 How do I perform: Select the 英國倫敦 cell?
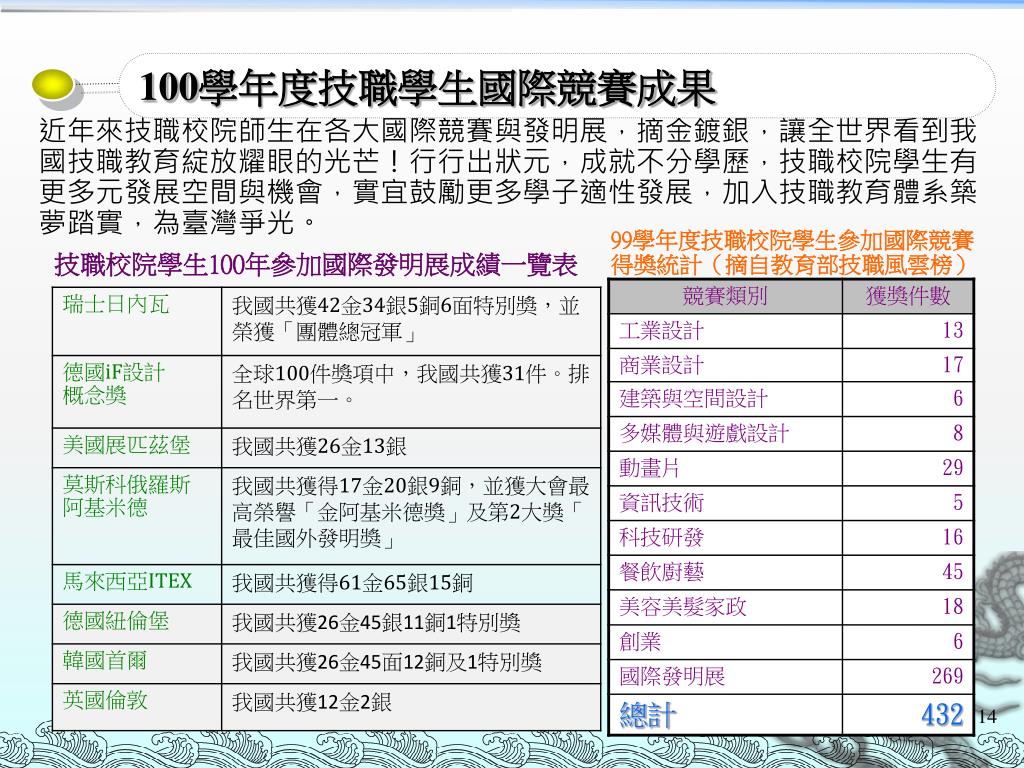(137, 707)
